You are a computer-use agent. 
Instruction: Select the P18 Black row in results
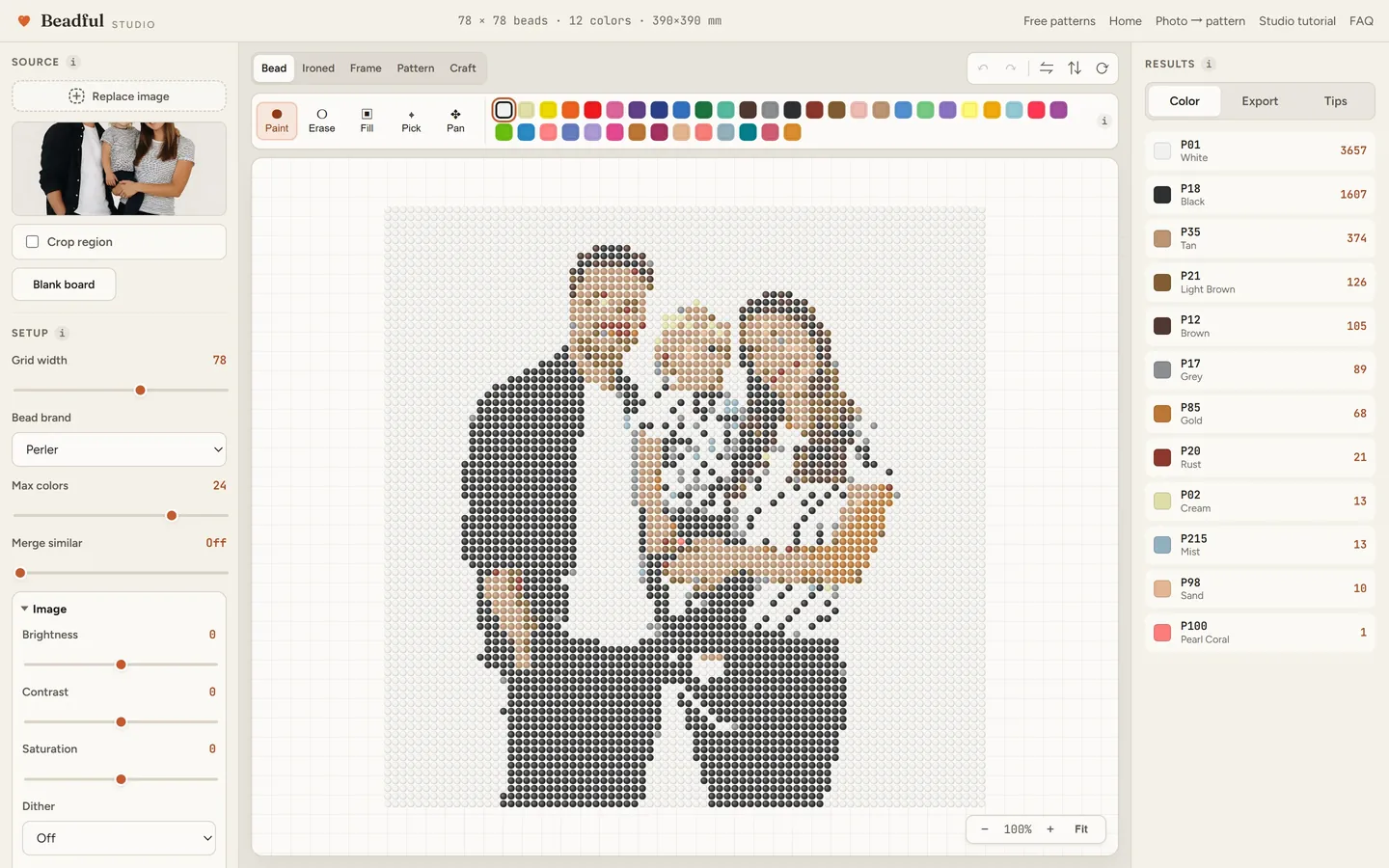click(x=1260, y=195)
